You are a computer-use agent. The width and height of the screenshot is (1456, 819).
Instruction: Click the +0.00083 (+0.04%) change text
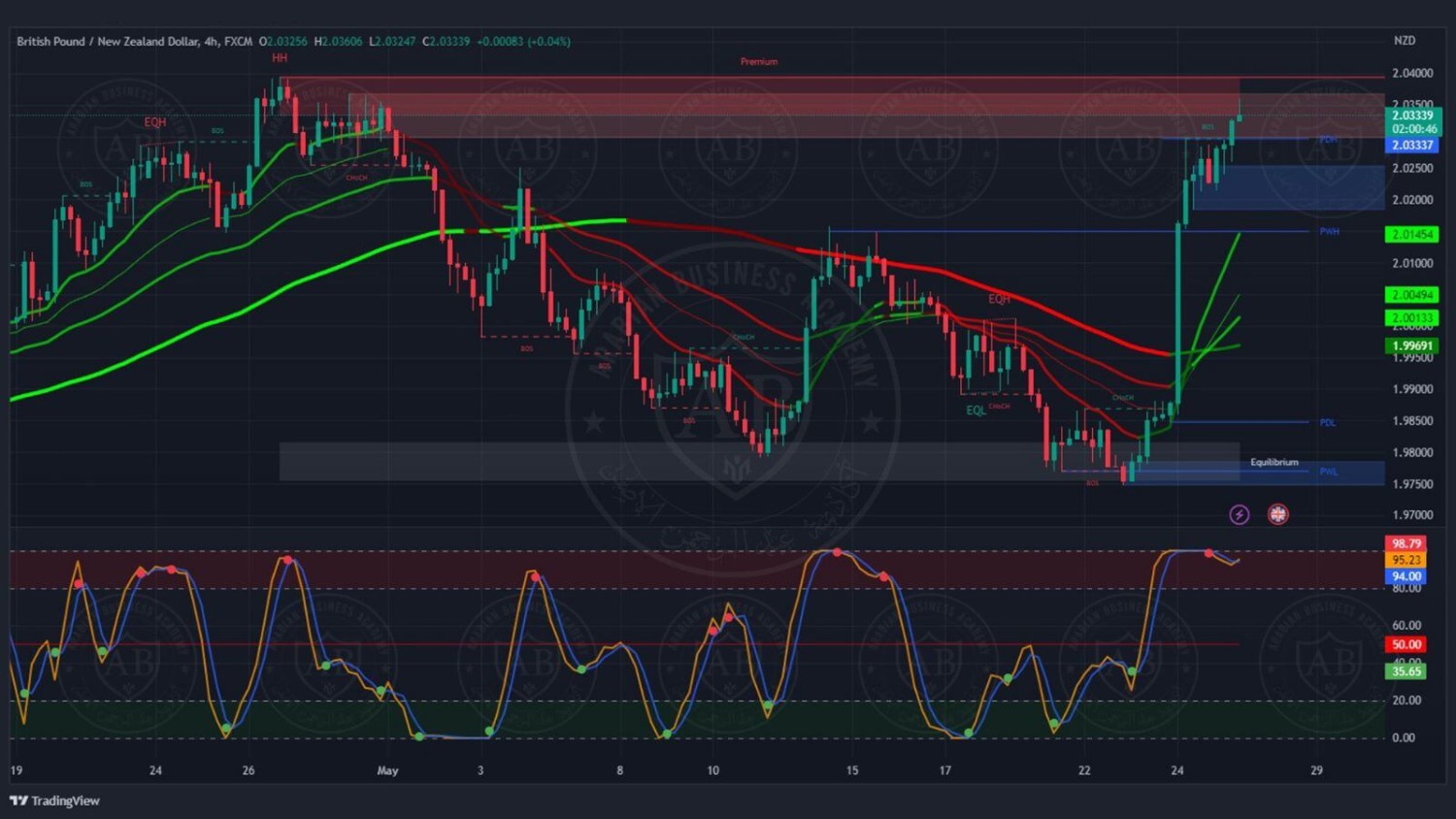point(523,42)
